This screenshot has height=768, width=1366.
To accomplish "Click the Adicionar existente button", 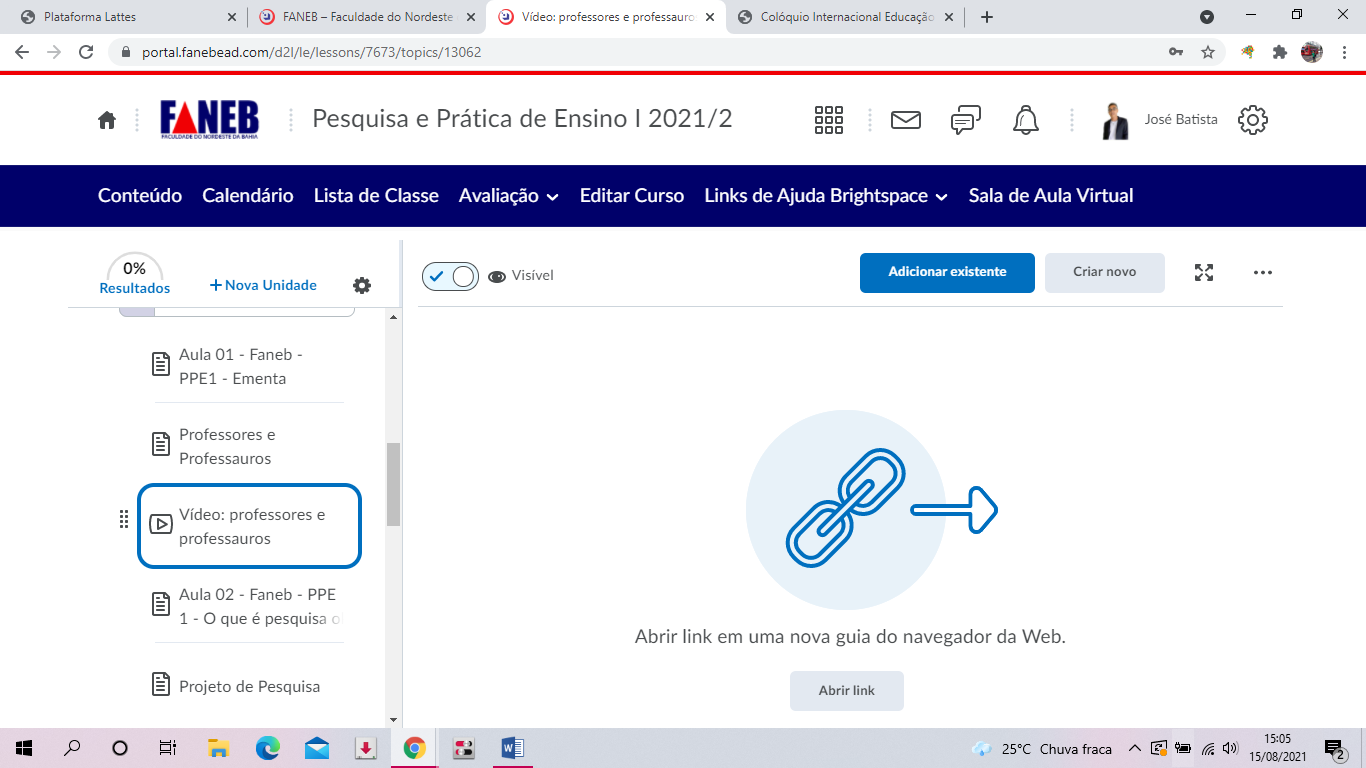I will (x=947, y=272).
